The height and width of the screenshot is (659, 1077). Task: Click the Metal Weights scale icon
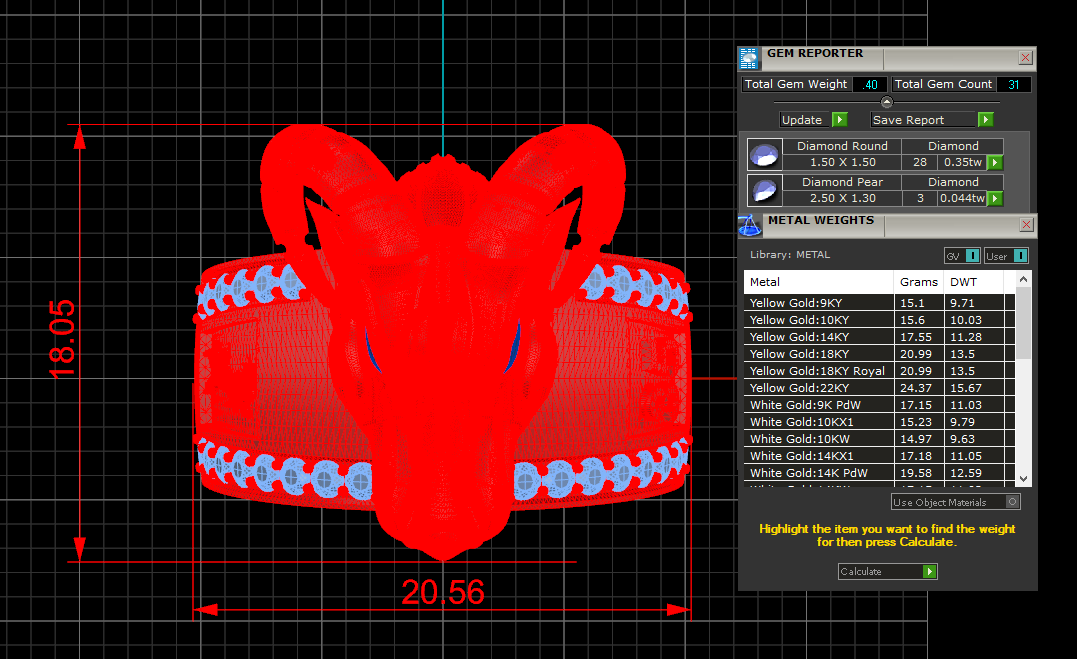(750, 224)
